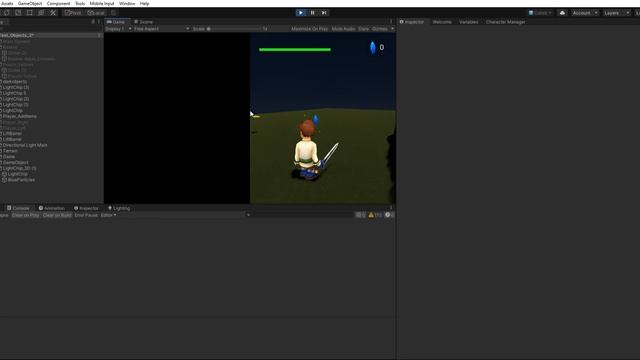
Task: Switch to the Console tab
Action: point(18,208)
